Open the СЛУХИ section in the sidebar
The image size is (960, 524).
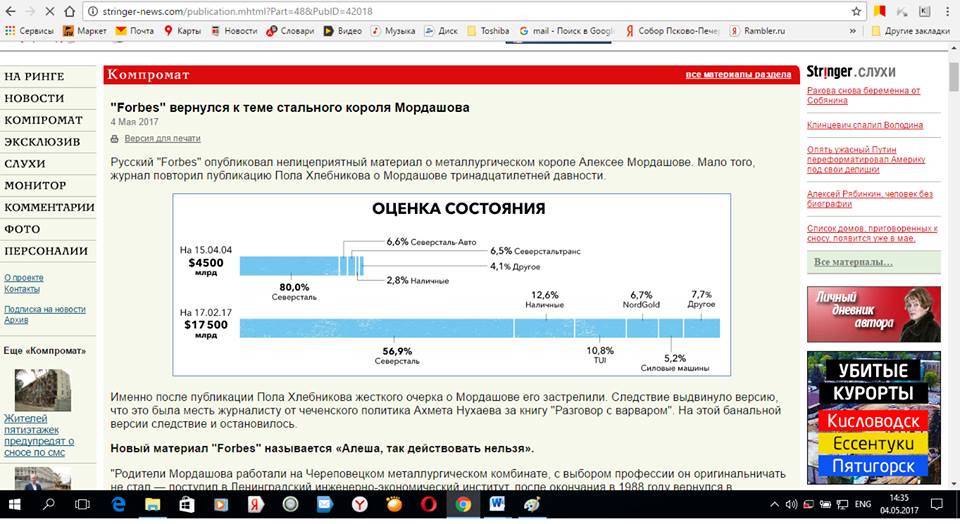point(25,164)
